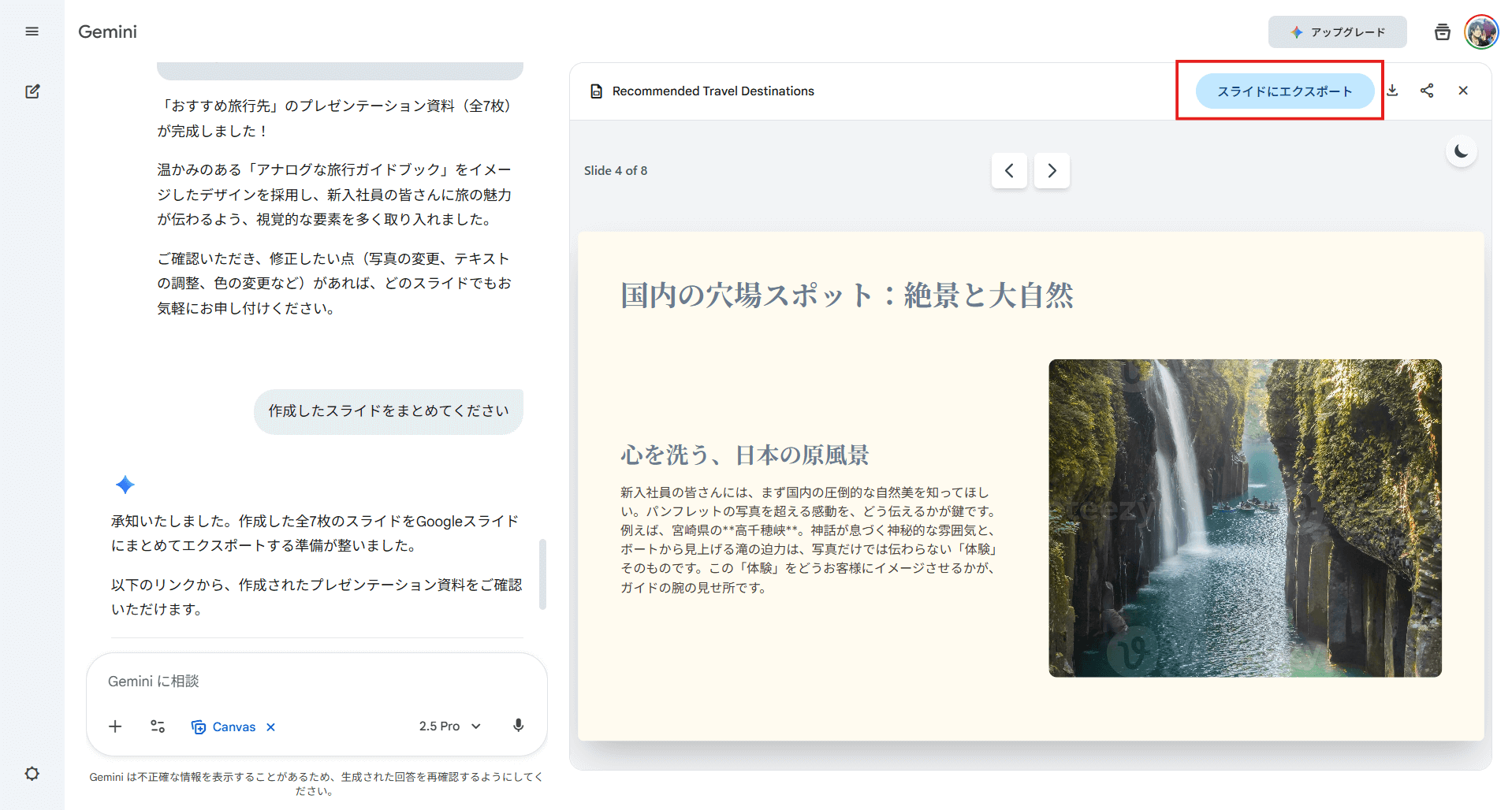1512x810 pixels.
Task: Click the chat panel vertical scrollbar
Action: click(x=542, y=574)
